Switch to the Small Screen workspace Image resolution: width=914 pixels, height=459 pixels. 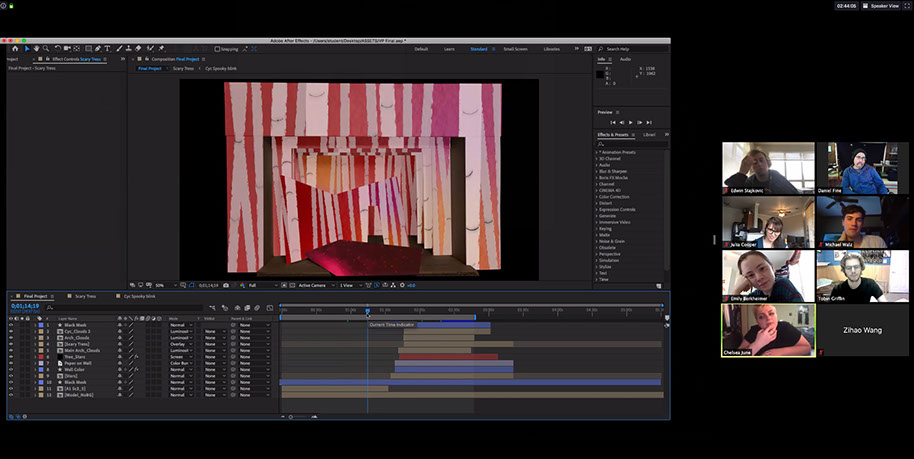(515, 48)
